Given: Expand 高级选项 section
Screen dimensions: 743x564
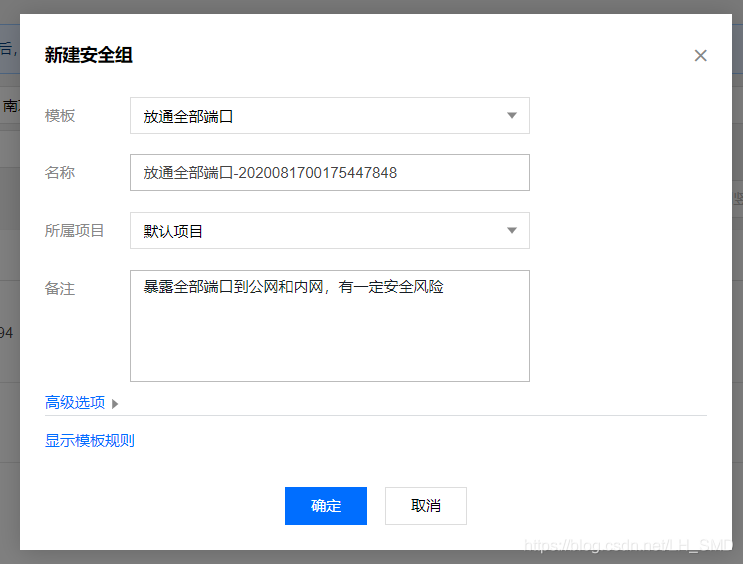Looking at the screenshot, I should [x=82, y=403].
